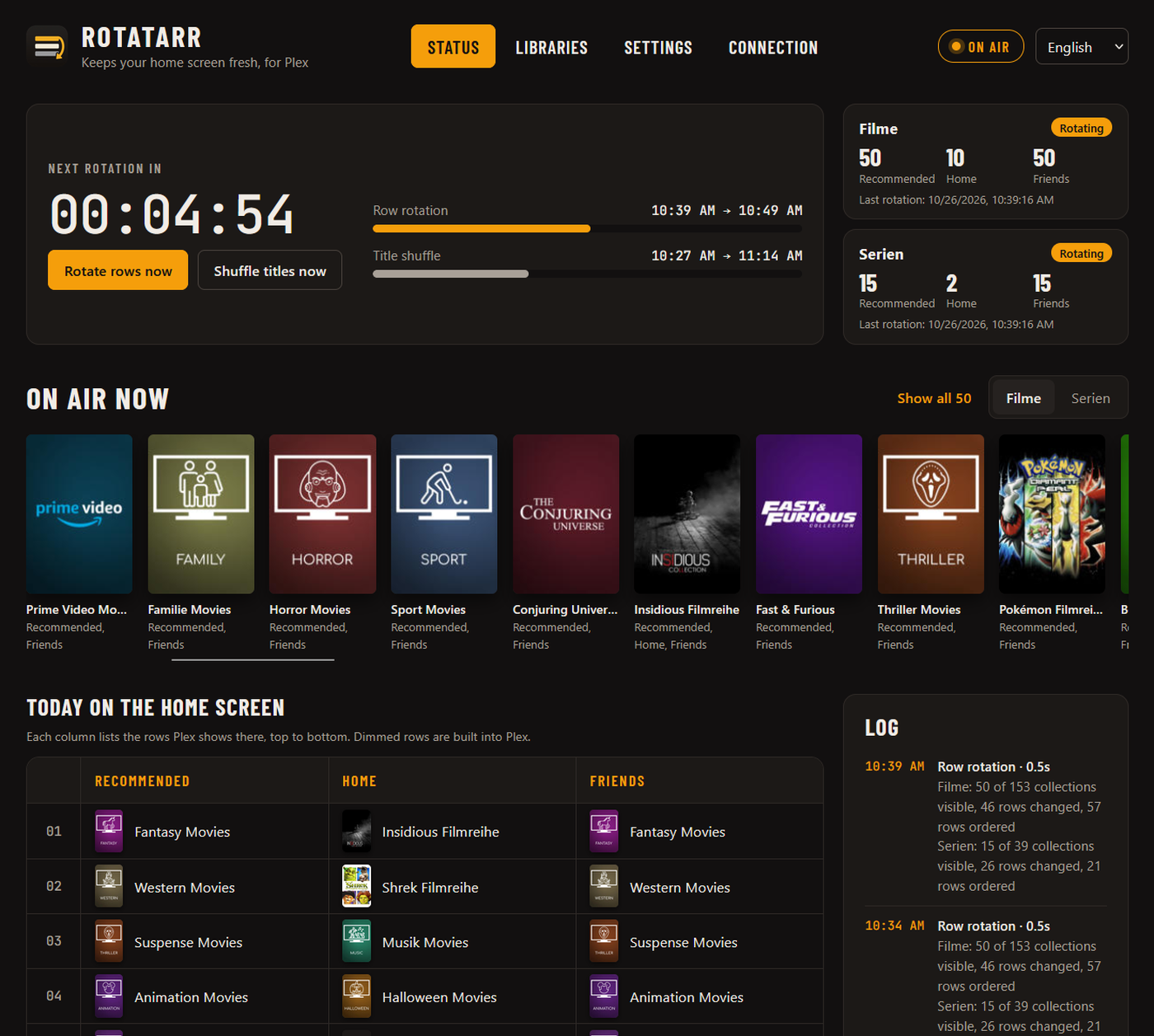Click the Rotatarr logo icon
1154x1036 pixels.
tap(47, 46)
